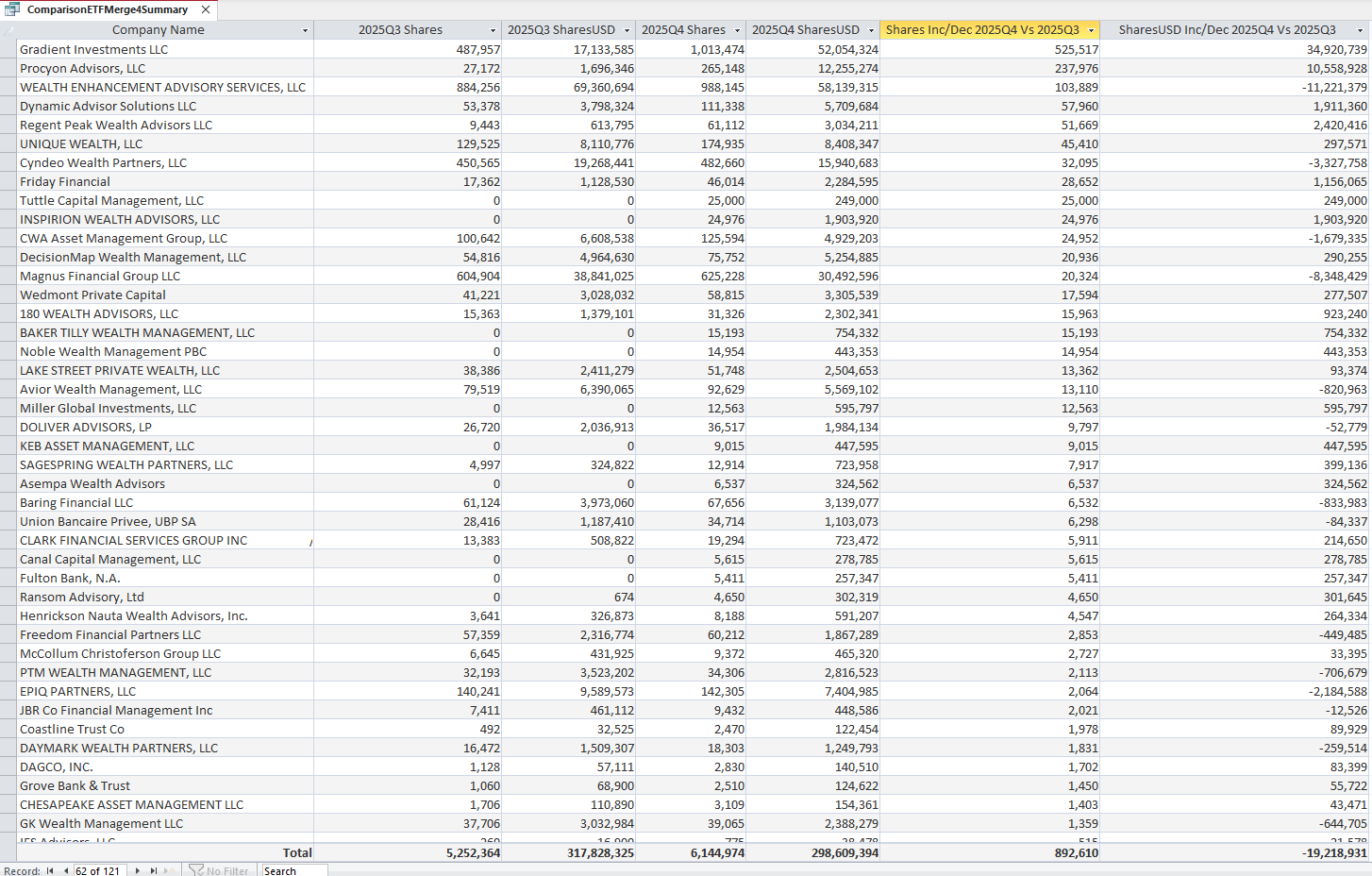1372x876 pixels.
Task: Click the Select All corner box of the datasheet
Action: (x=9, y=30)
